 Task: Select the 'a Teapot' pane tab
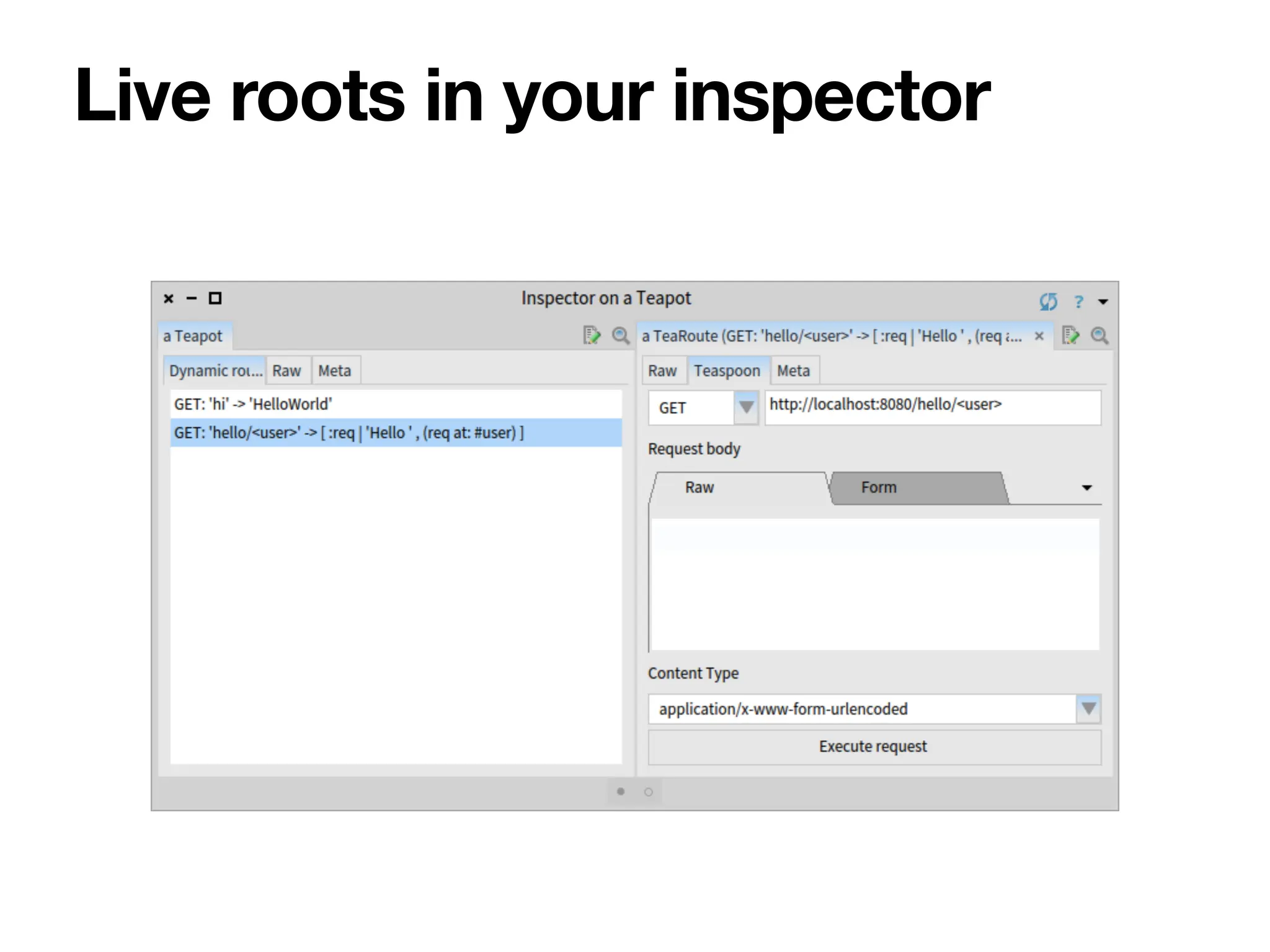point(195,336)
